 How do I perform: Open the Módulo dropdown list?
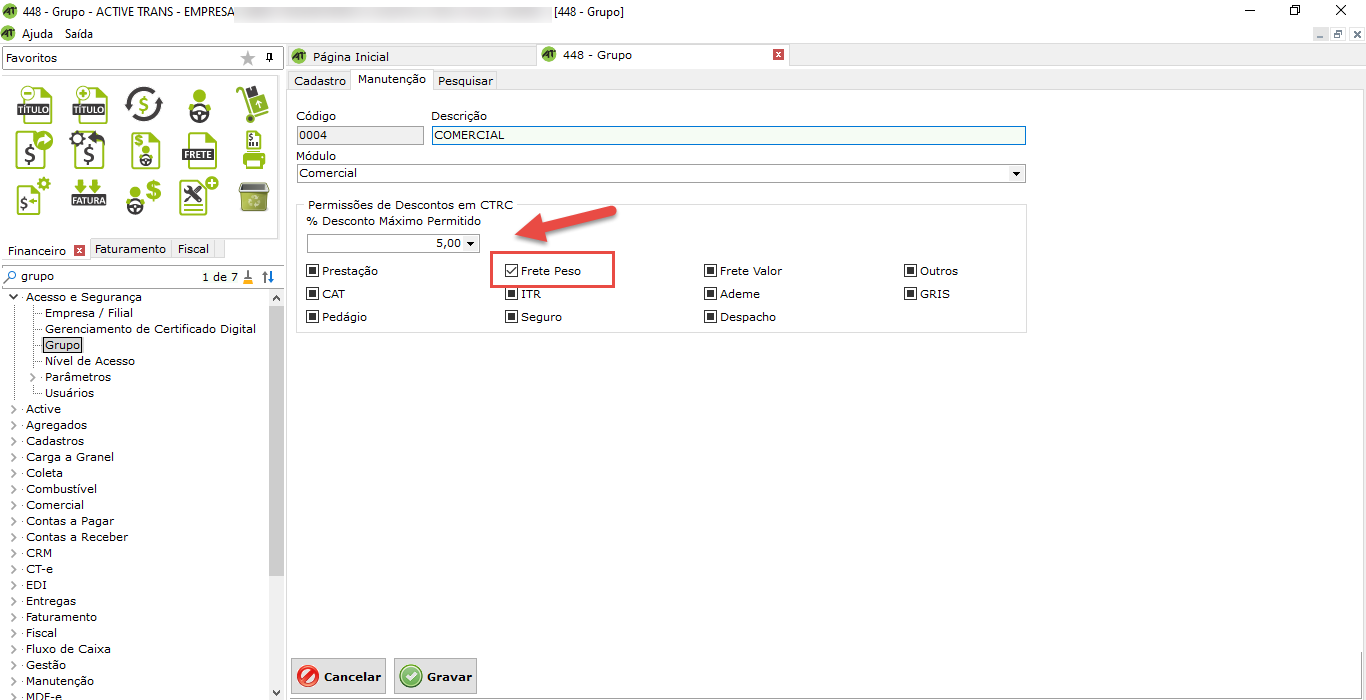[x=1016, y=174]
